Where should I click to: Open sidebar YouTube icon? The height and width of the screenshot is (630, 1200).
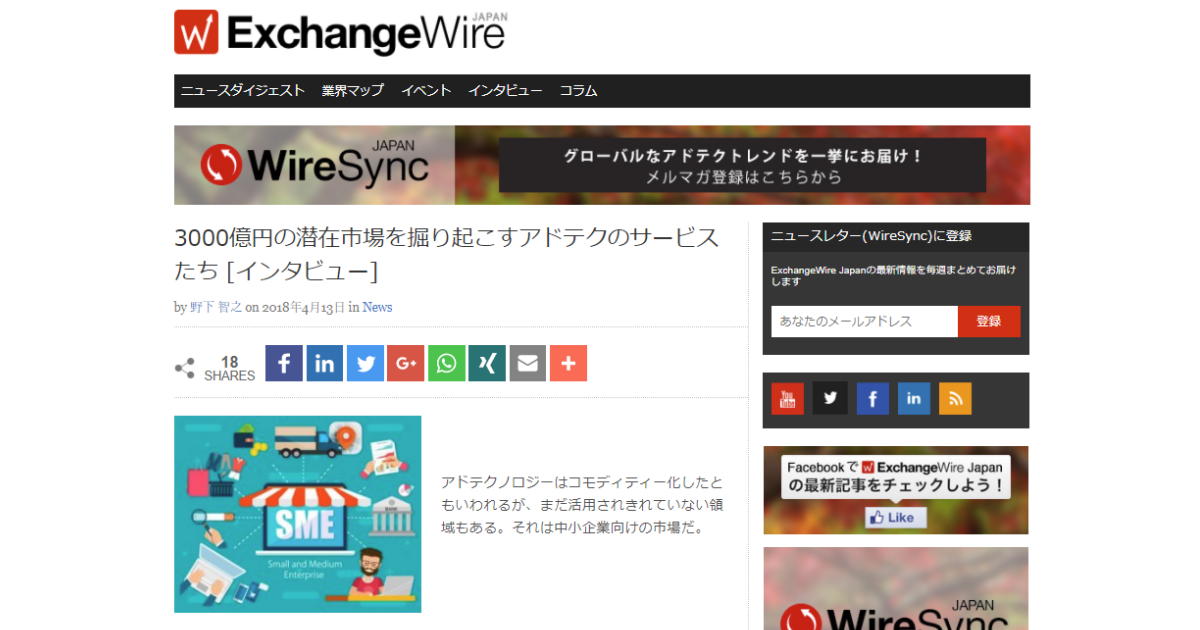[788, 399]
